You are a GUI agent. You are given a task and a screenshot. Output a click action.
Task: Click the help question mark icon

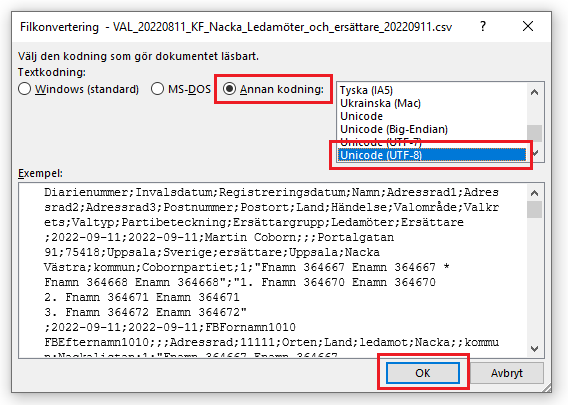483,26
